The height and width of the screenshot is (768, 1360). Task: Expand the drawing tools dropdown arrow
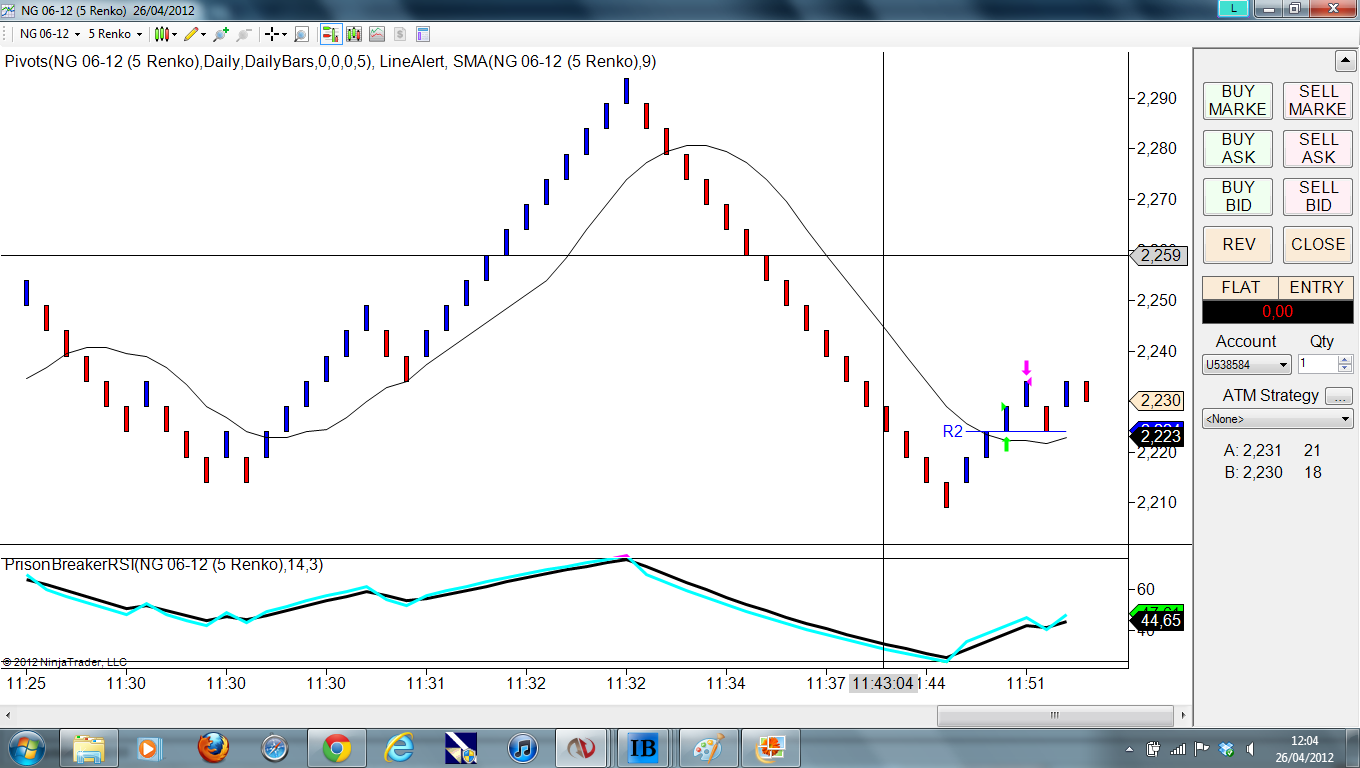coord(204,34)
